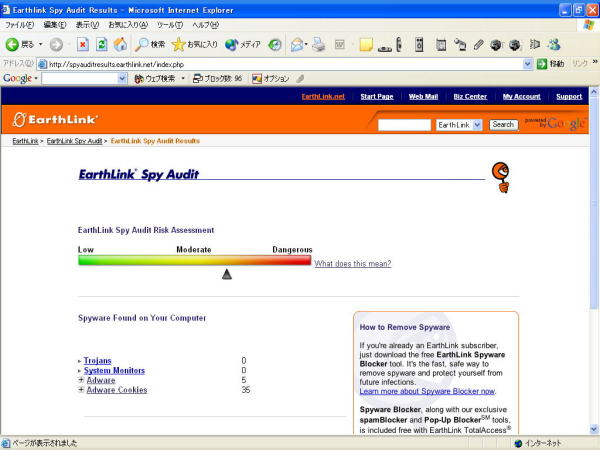Viewport: 600px width, 450px height.
Task: Click the 'What does this mean?' link
Action: pyautogui.click(x=353, y=264)
